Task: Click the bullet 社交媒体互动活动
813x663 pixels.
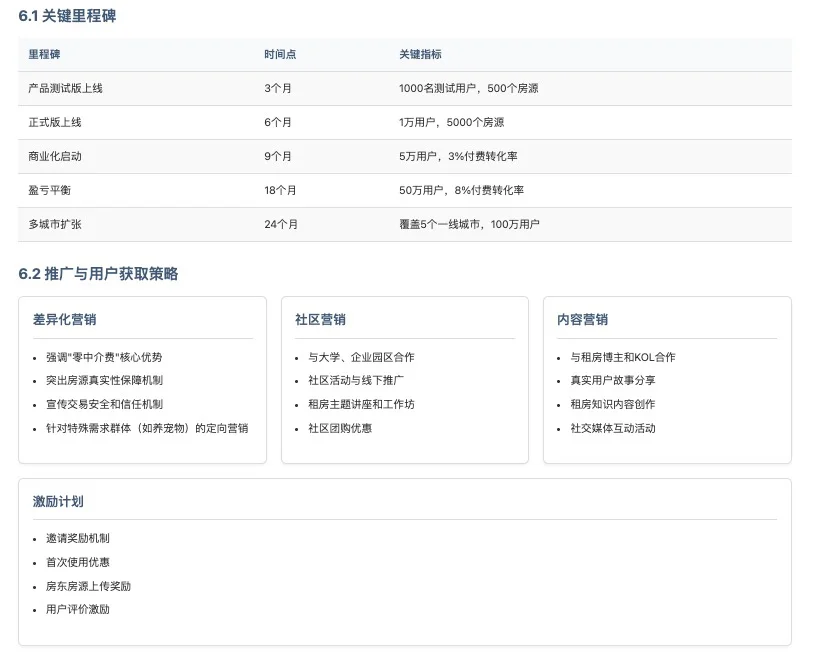Action: point(613,428)
